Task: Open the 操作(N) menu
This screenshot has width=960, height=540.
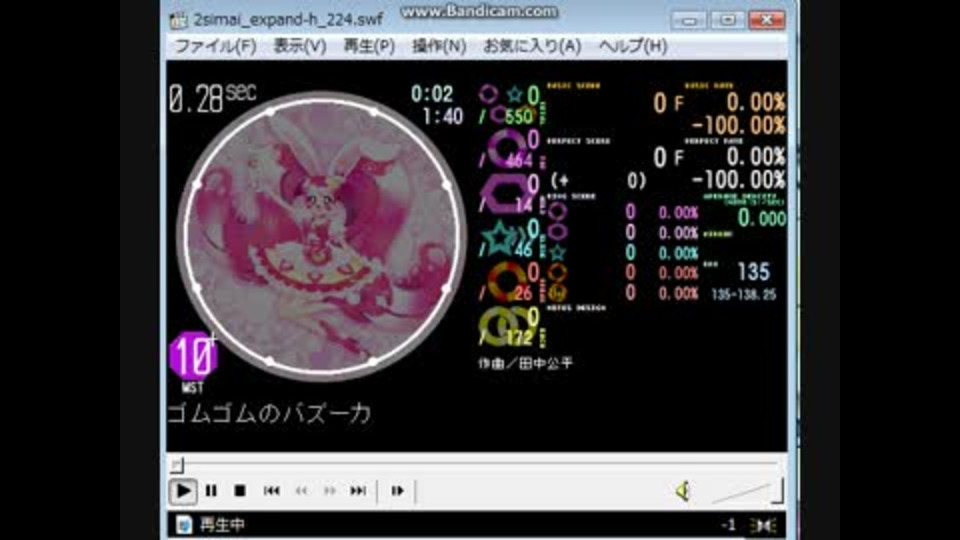Action: [438, 46]
